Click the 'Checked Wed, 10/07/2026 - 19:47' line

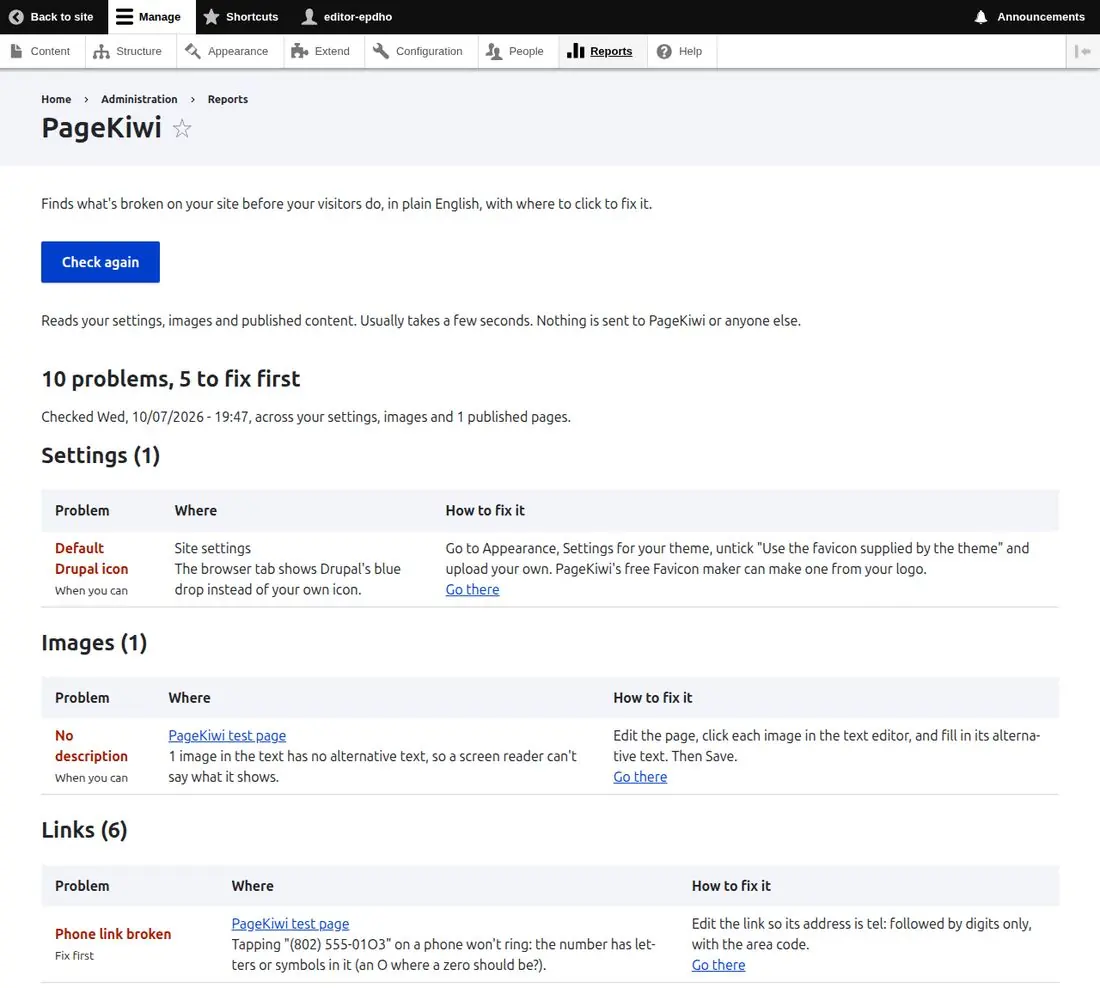(306, 417)
